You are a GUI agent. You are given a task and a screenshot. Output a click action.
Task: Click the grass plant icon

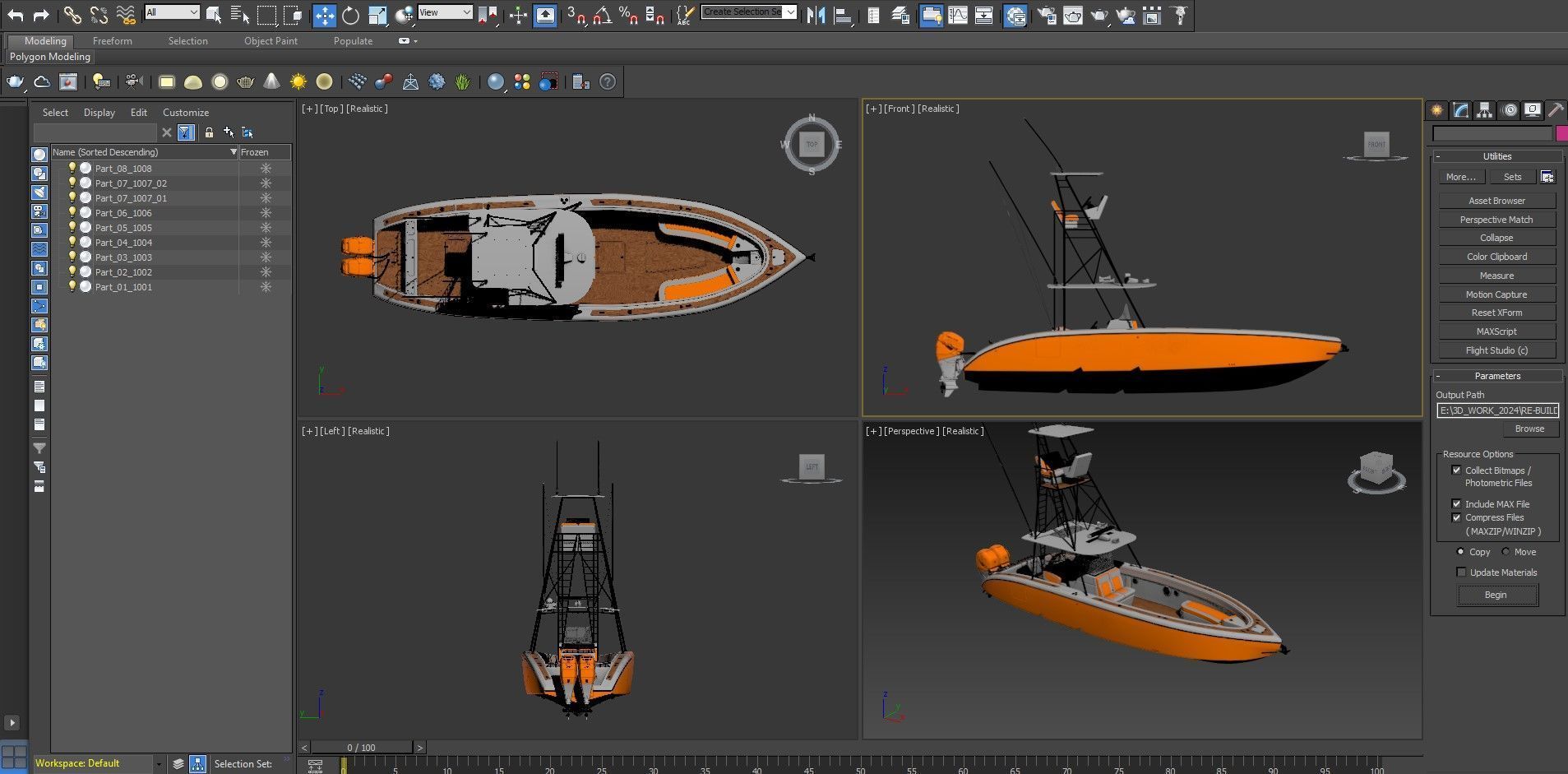pos(463,81)
